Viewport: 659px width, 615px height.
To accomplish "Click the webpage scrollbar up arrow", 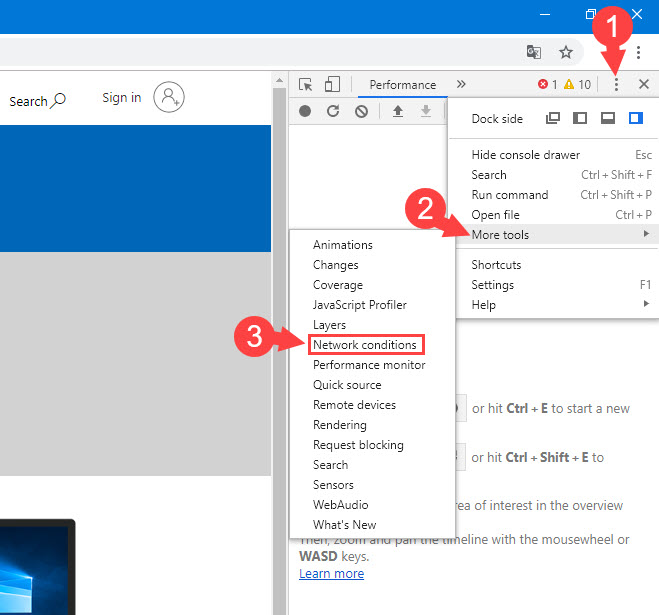I will (x=279, y=80).
